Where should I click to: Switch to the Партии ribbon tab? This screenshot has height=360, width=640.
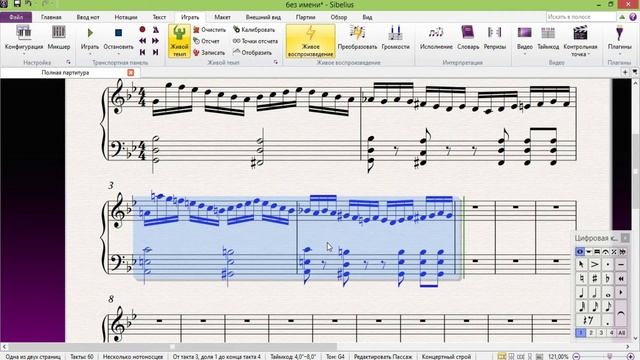pyautogui.click(x=305, y=17)
